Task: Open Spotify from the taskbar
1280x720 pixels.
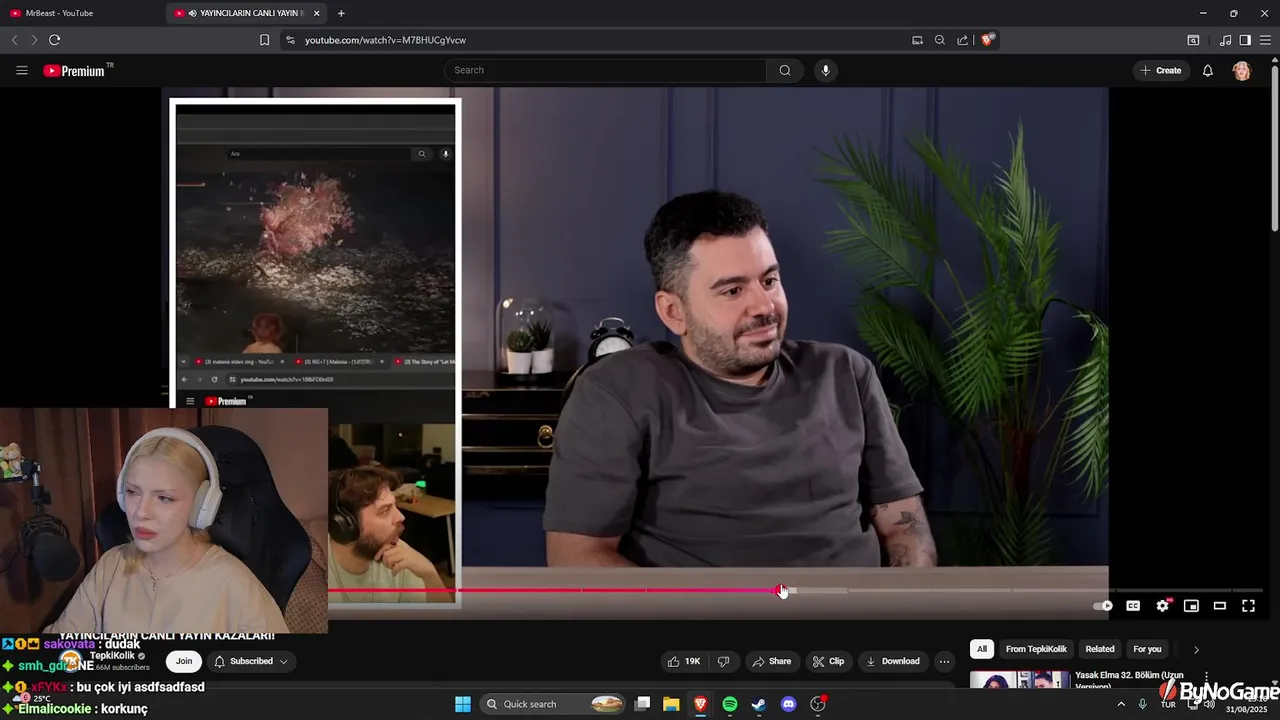Action: coord(730,704)
